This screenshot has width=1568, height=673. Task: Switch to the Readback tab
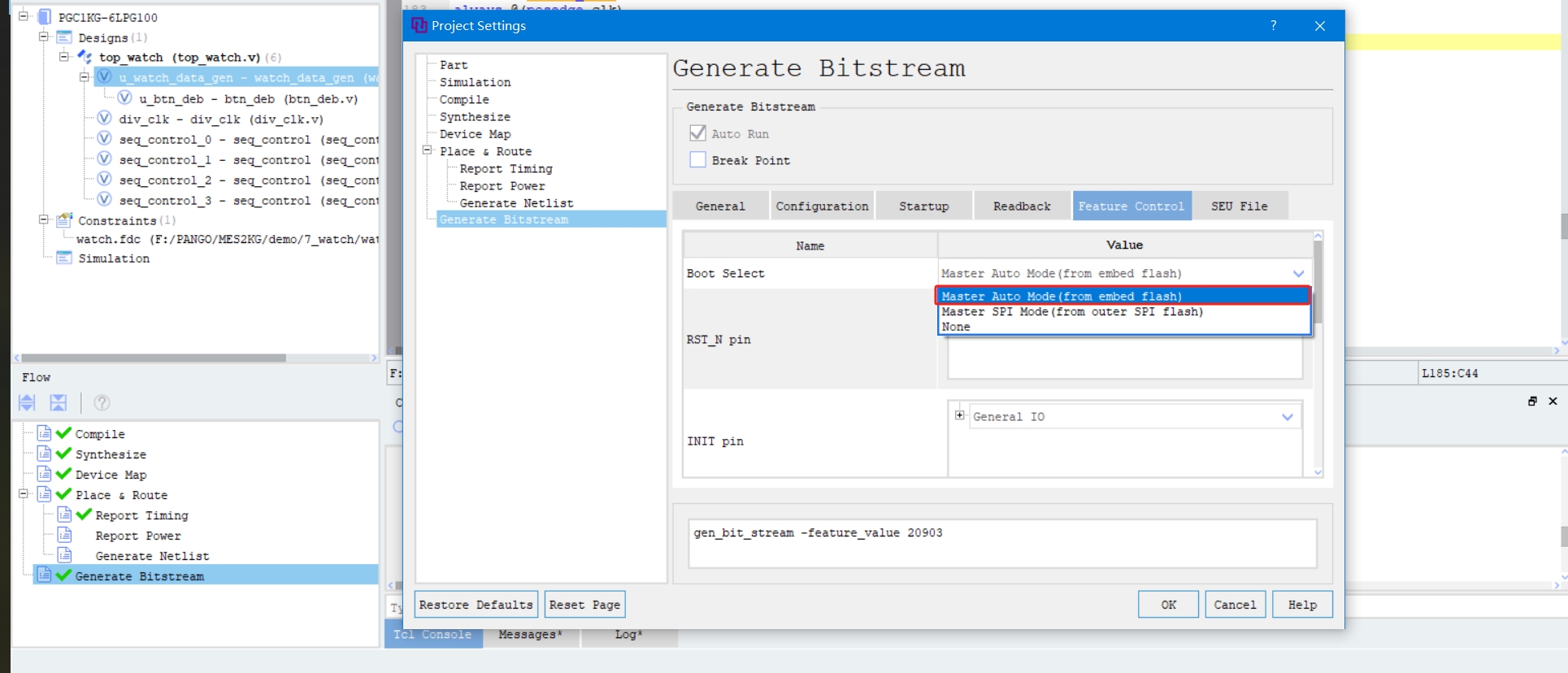1022,206
